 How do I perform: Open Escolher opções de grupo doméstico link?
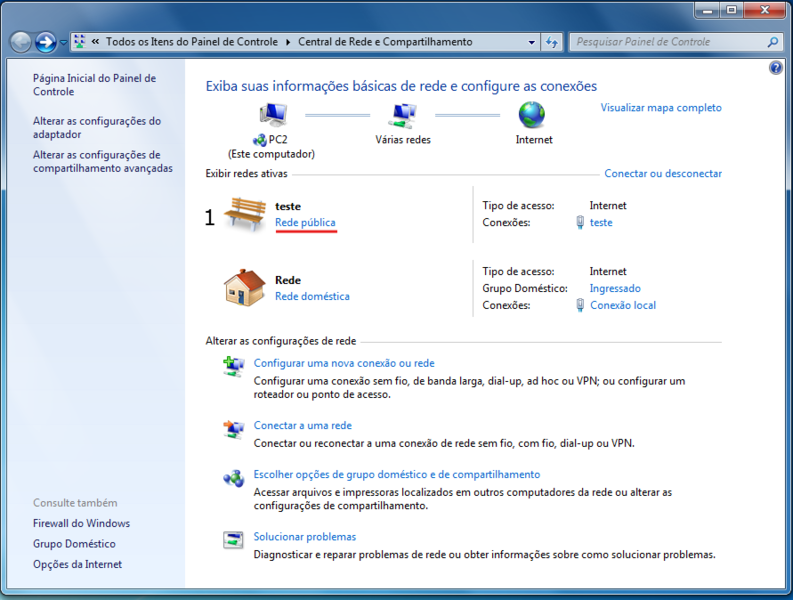tap(397, 475)
